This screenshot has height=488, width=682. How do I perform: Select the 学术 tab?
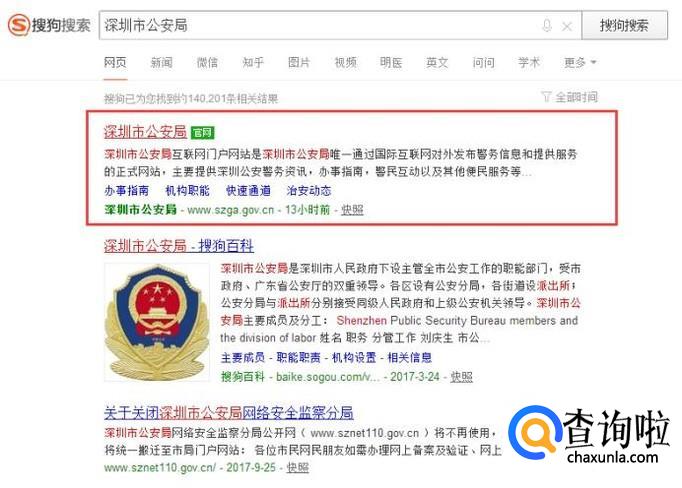(x=529, y=63)
